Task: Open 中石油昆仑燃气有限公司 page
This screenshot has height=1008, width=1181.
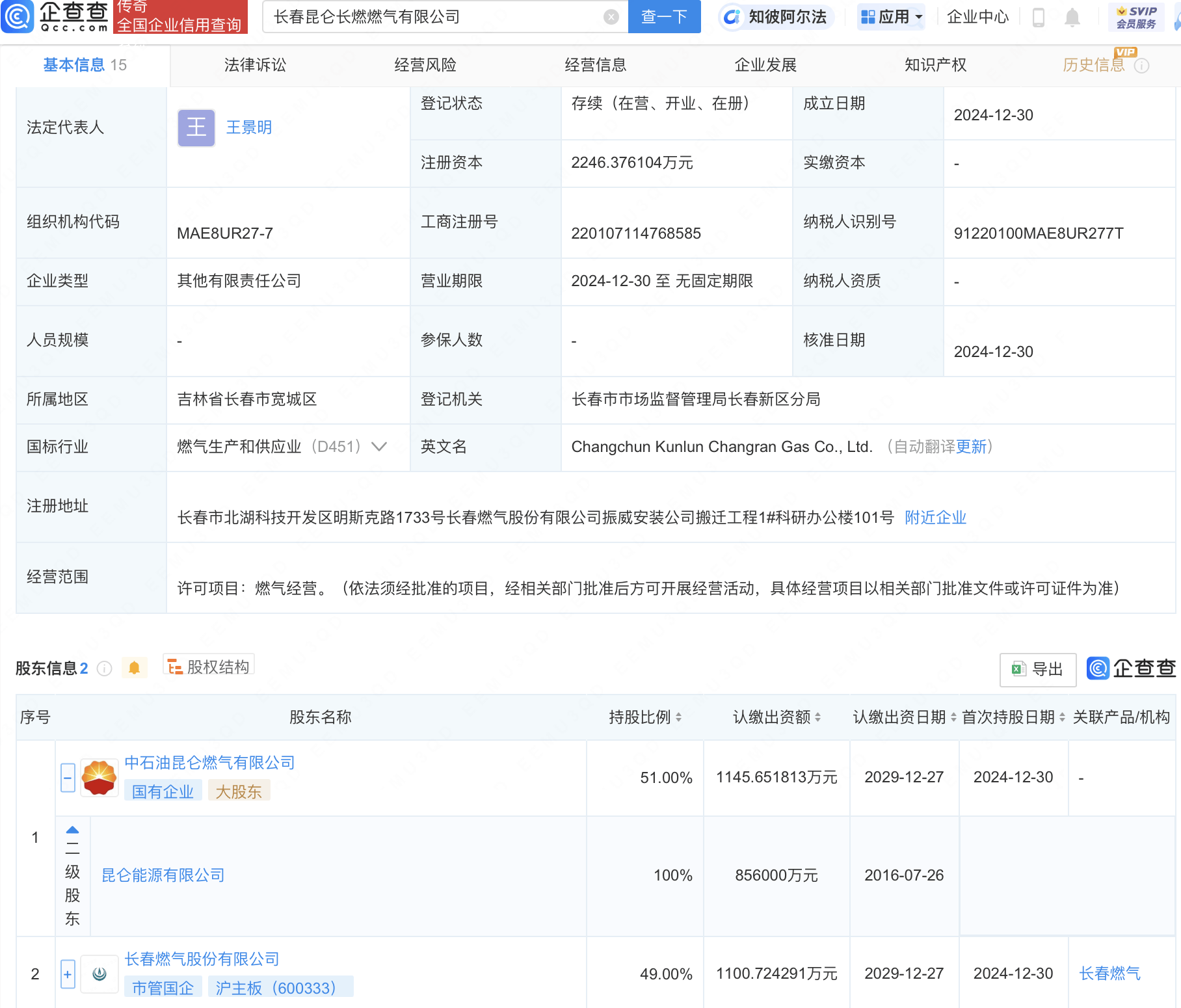Action: pyautogui.click(x=209, y=763)
